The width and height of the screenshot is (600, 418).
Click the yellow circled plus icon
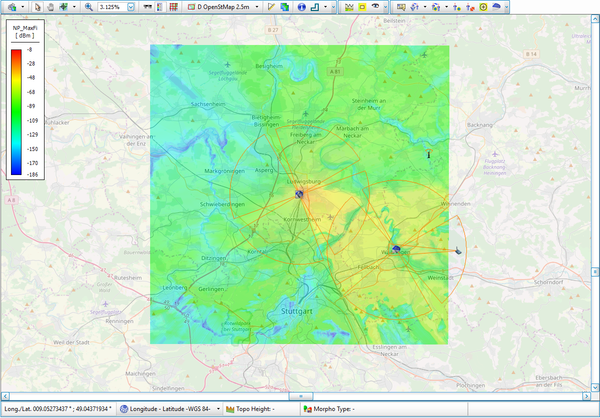pos(483,7)
